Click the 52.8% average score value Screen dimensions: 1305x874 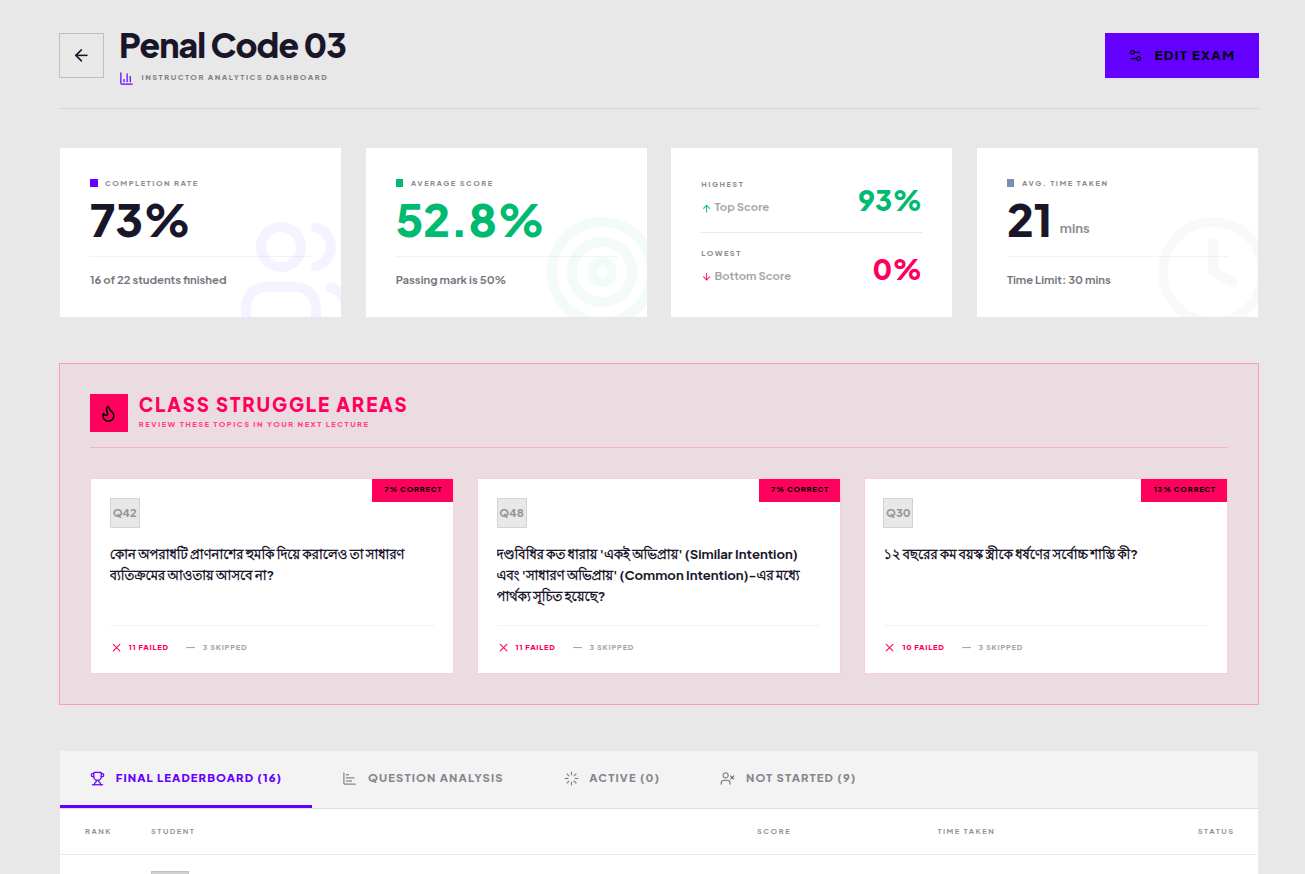coord(469,221)
